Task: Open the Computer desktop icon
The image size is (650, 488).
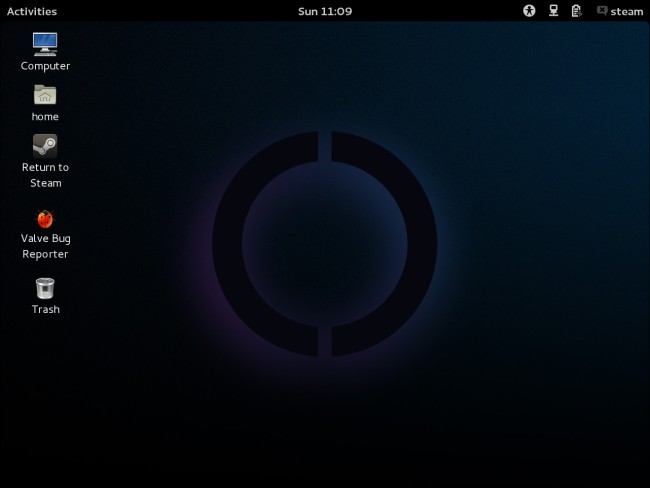Action: [45, 44]
